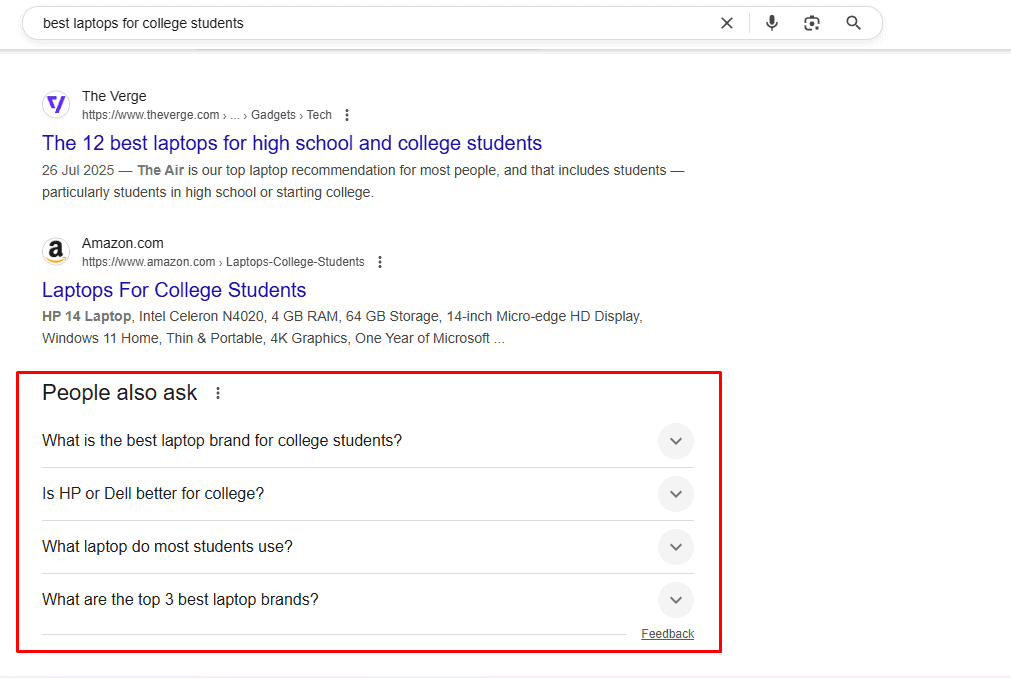Expand "What is the best laptop brand" question
Viewport: 1011px width, 678px height.
(x=675, y=441)
